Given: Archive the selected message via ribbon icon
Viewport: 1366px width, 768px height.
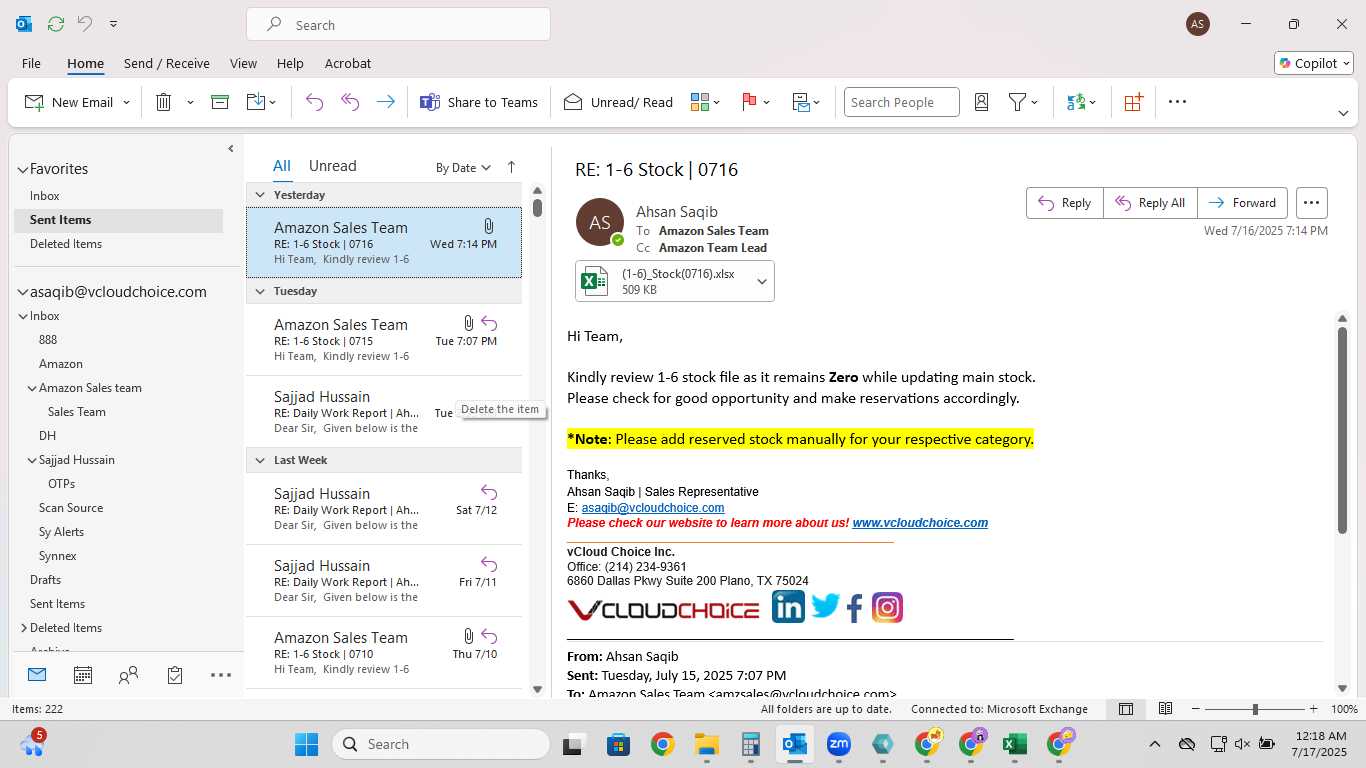Looking at the screenshot, I should (220, 102).
